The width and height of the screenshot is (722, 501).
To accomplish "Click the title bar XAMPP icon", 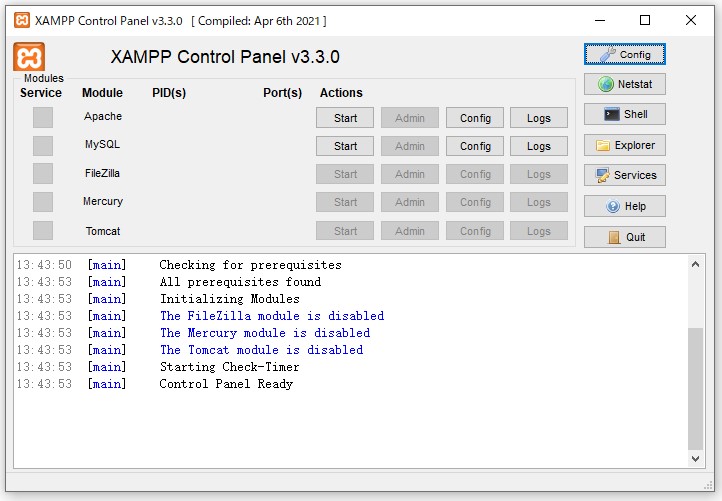I will point(21,20).
